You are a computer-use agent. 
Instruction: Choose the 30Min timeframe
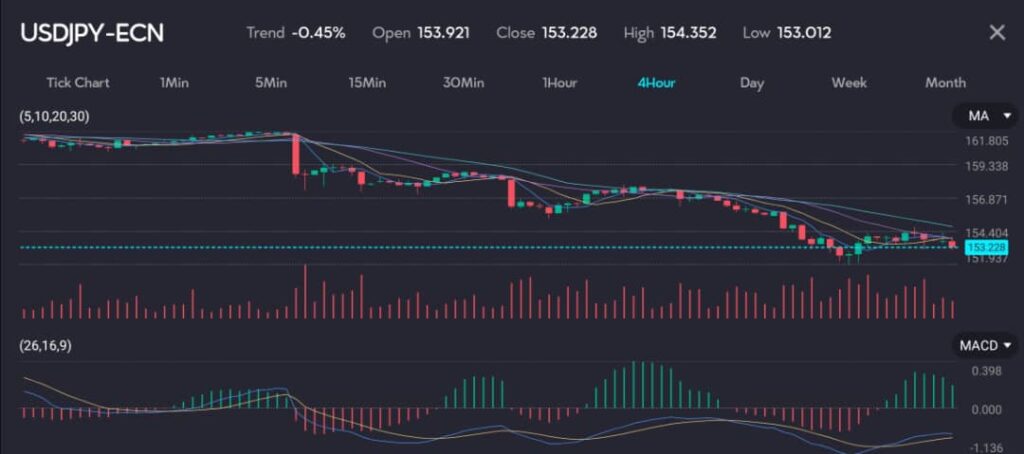(463, 82)
